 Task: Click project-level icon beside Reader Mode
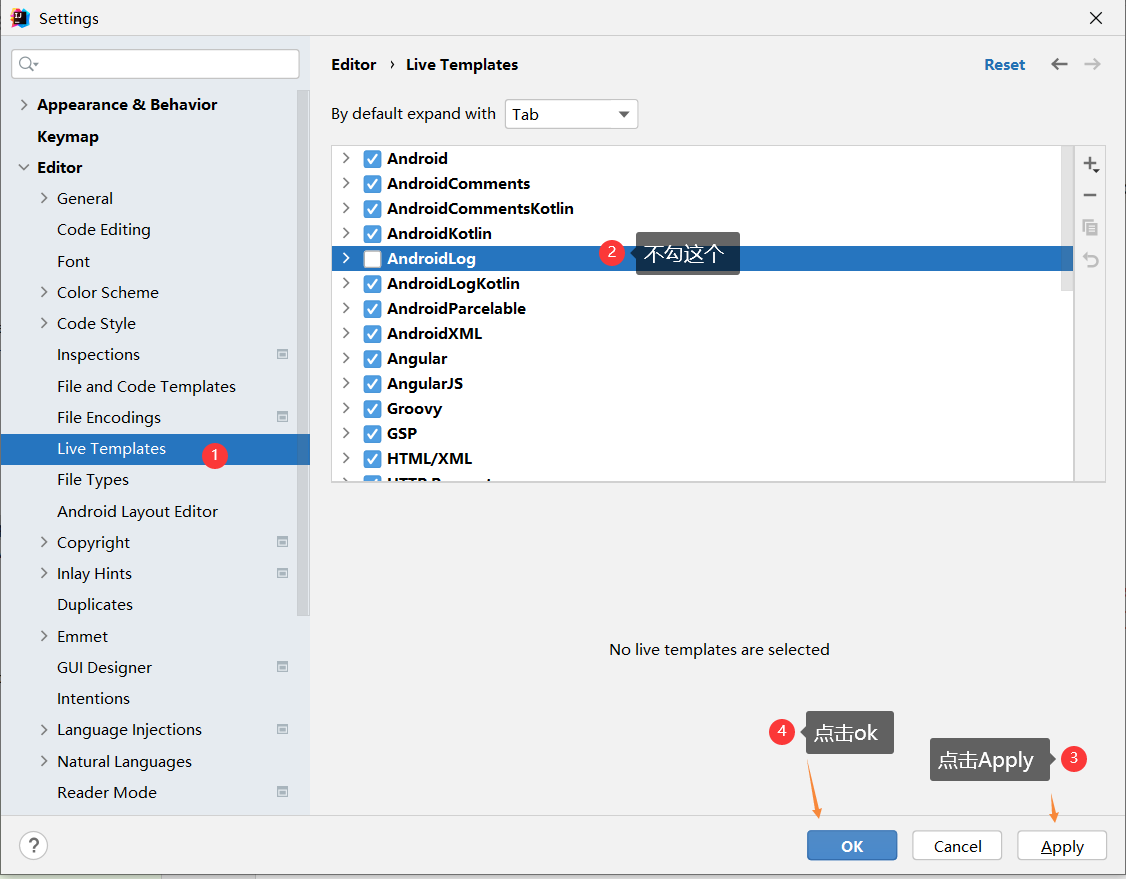(x=283, y=791)
